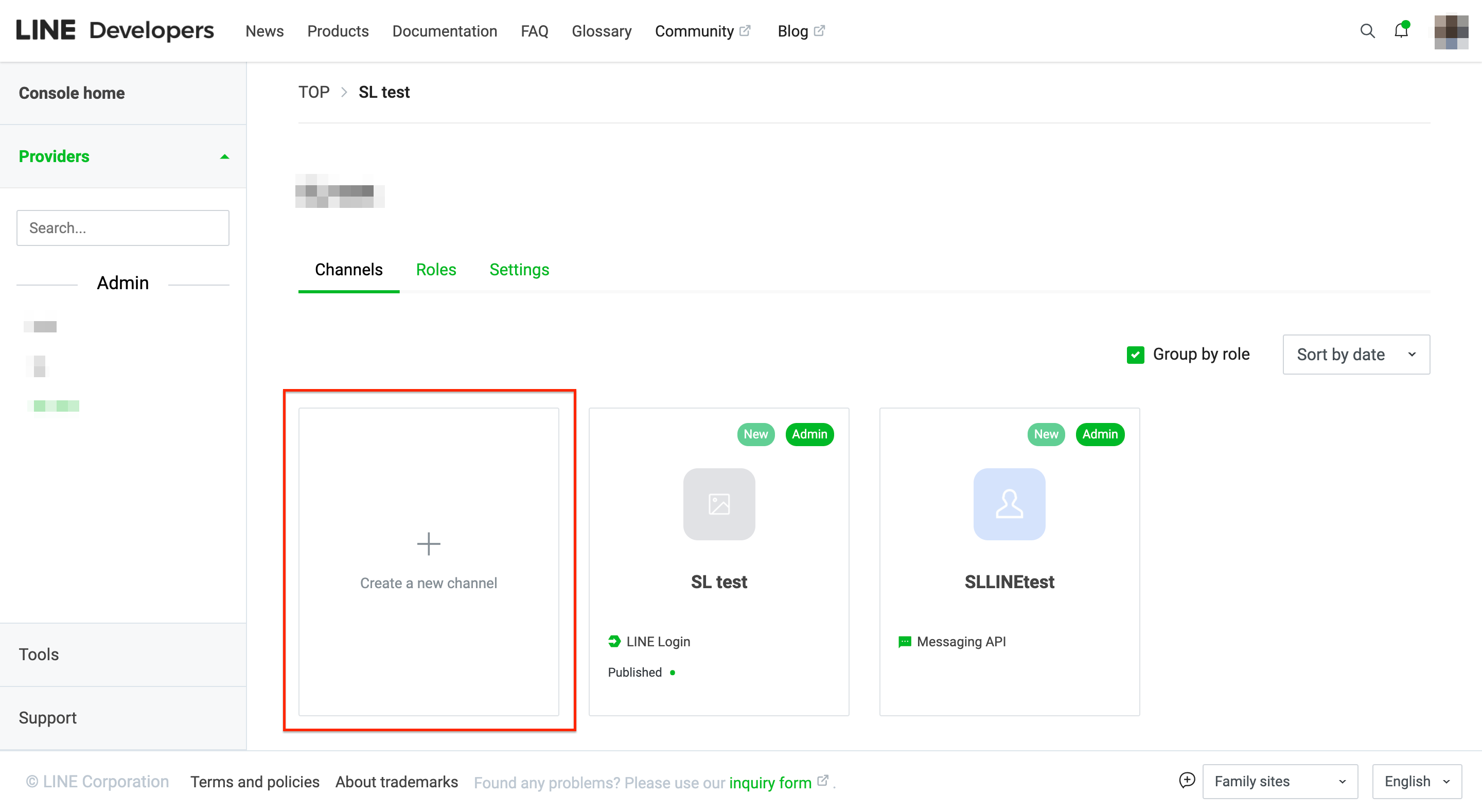Viewport: 1482px width, 812px height.
Task: Switch to the Roles tab
Action: 435,270
